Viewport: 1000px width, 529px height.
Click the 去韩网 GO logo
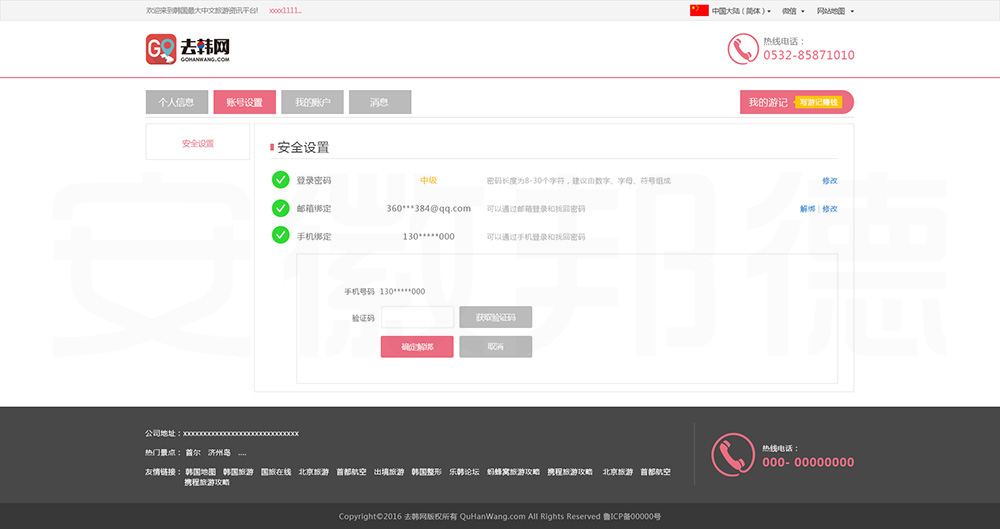(x=188, y=49)
